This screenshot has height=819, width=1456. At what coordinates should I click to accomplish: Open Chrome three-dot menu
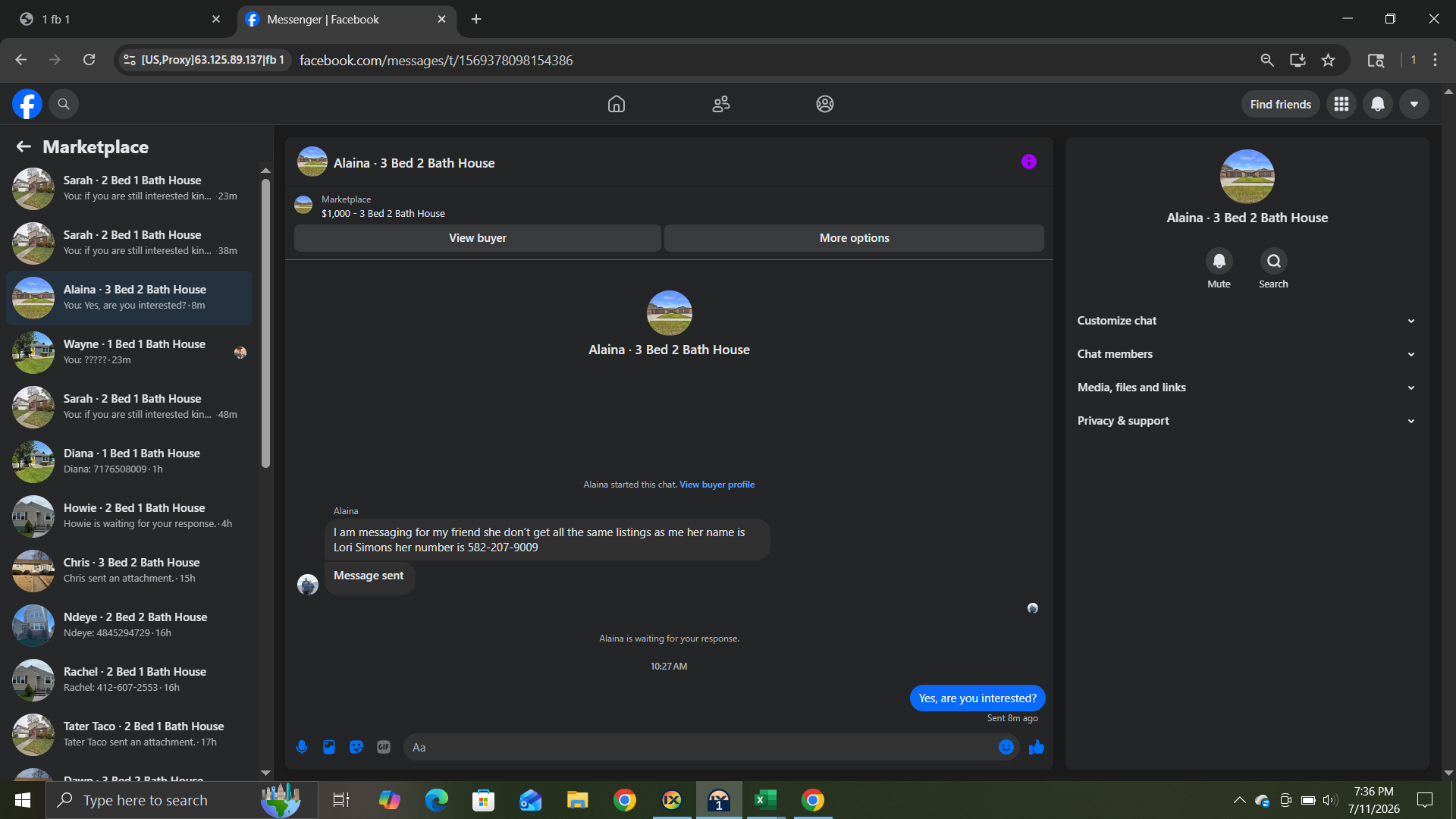[1435, 60]
